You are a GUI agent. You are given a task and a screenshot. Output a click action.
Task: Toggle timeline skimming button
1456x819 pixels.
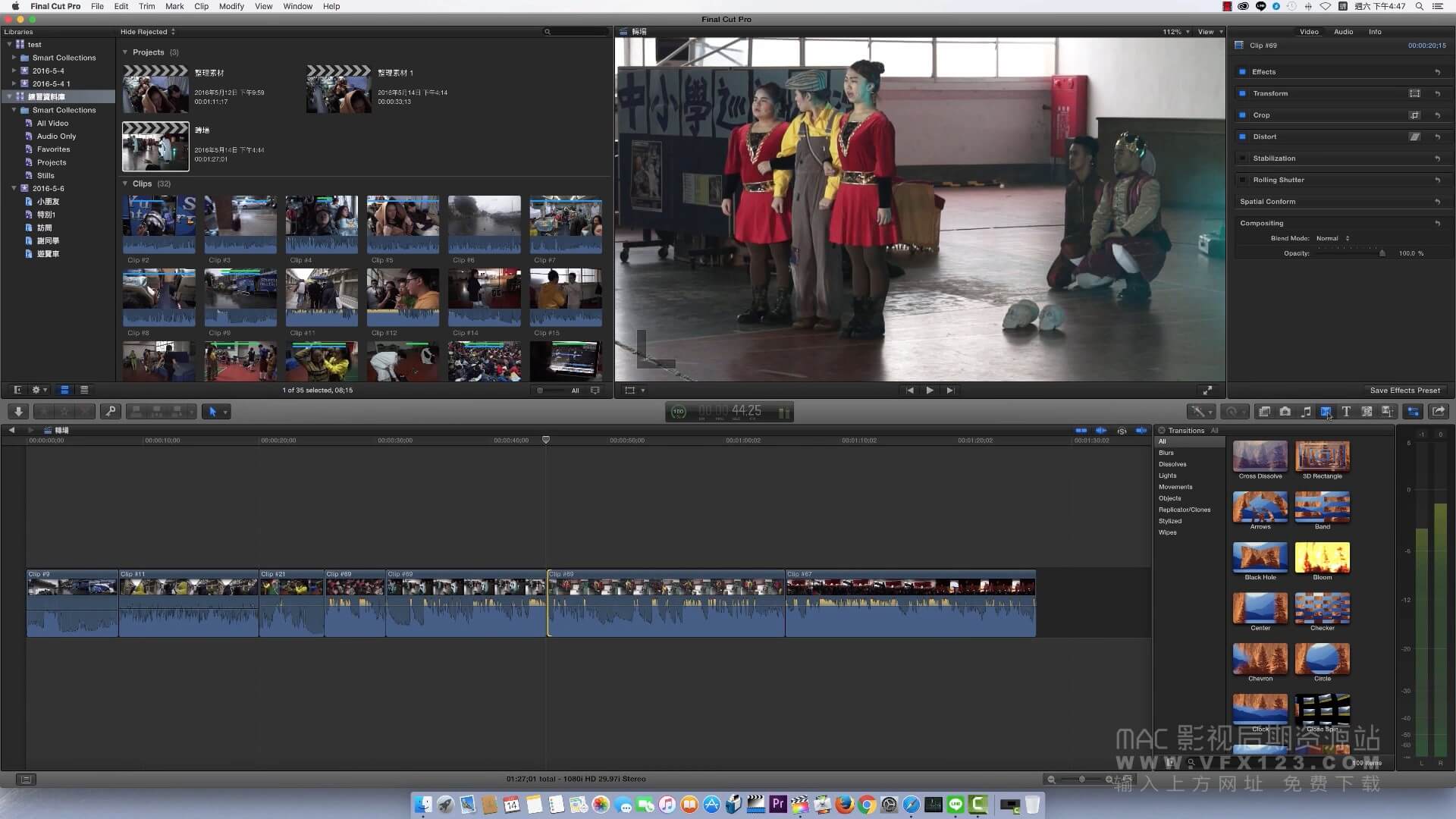1081,431
